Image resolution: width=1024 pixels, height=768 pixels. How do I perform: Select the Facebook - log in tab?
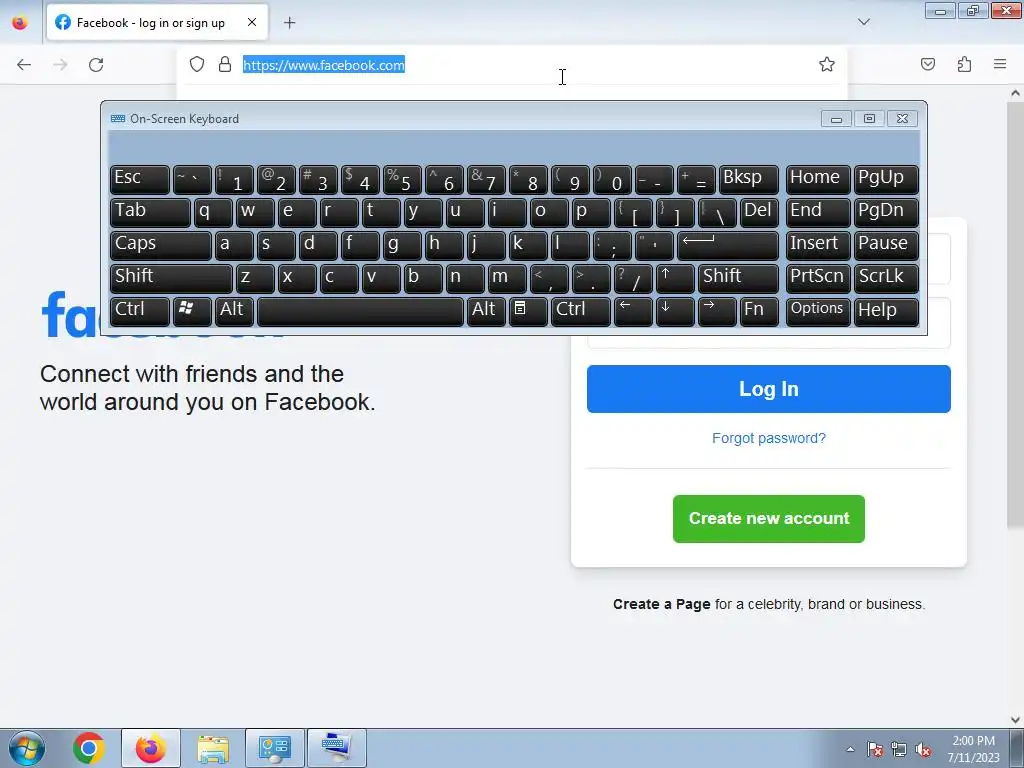pyautogui.click(x=157, y=23)
